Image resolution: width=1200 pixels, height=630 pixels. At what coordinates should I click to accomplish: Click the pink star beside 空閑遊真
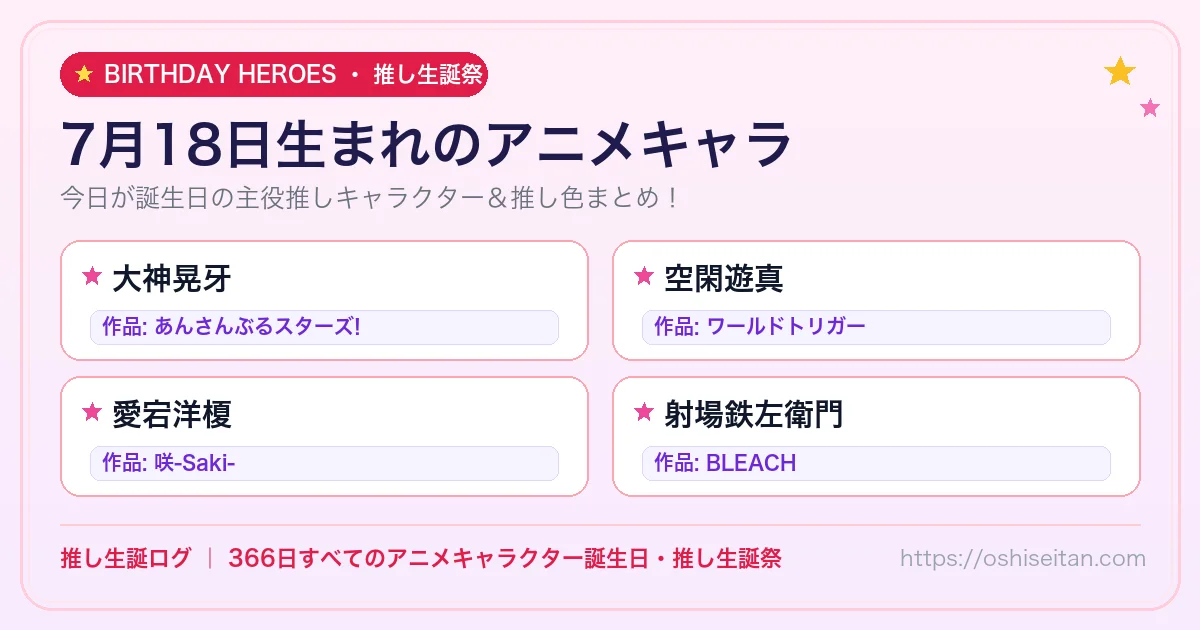point(644,277)
